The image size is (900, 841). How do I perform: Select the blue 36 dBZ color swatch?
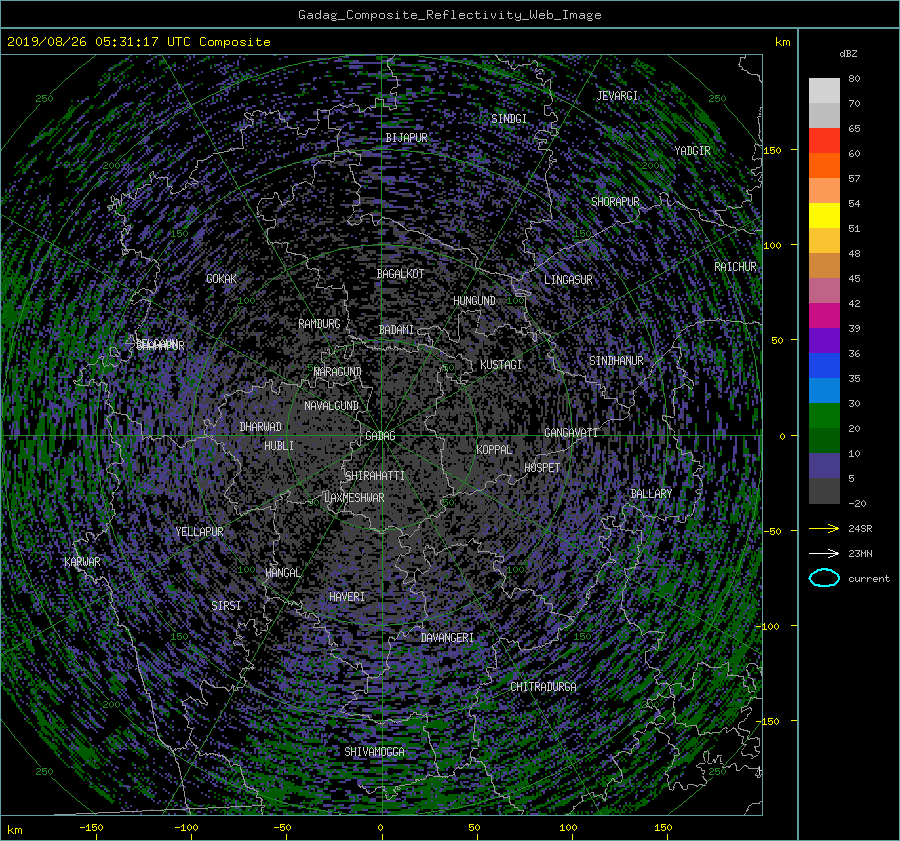824,365
